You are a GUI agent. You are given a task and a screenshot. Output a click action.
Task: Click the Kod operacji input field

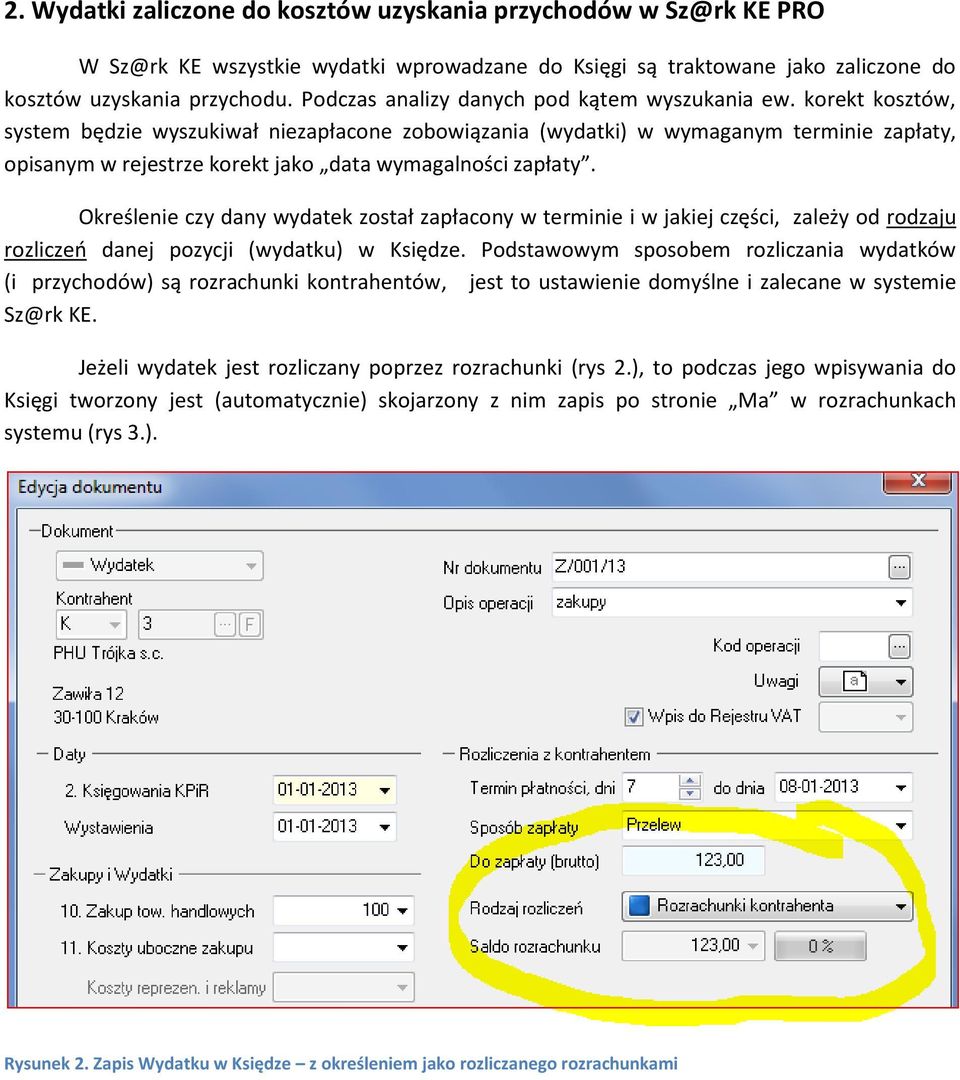(x=853, y=646)
